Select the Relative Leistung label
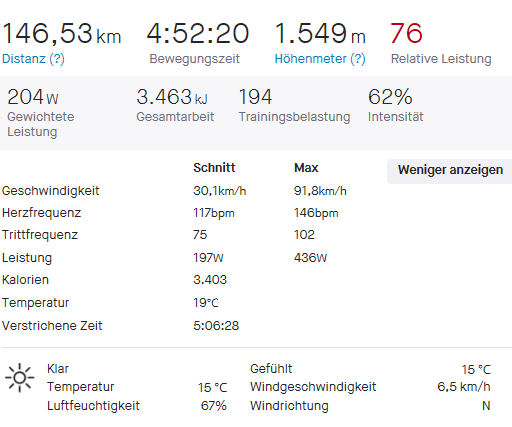Screen dimensions: 512x427 tap(441, 59)
